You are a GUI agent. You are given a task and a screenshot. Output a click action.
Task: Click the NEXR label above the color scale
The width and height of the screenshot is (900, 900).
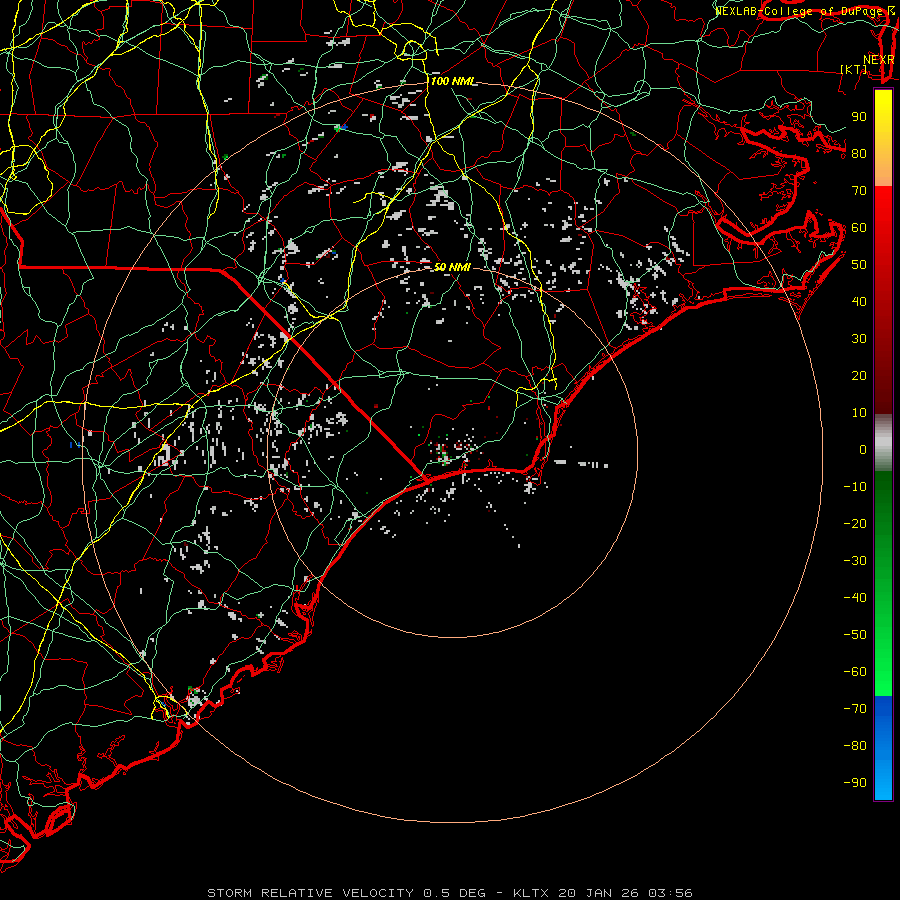tap(878, 60)
